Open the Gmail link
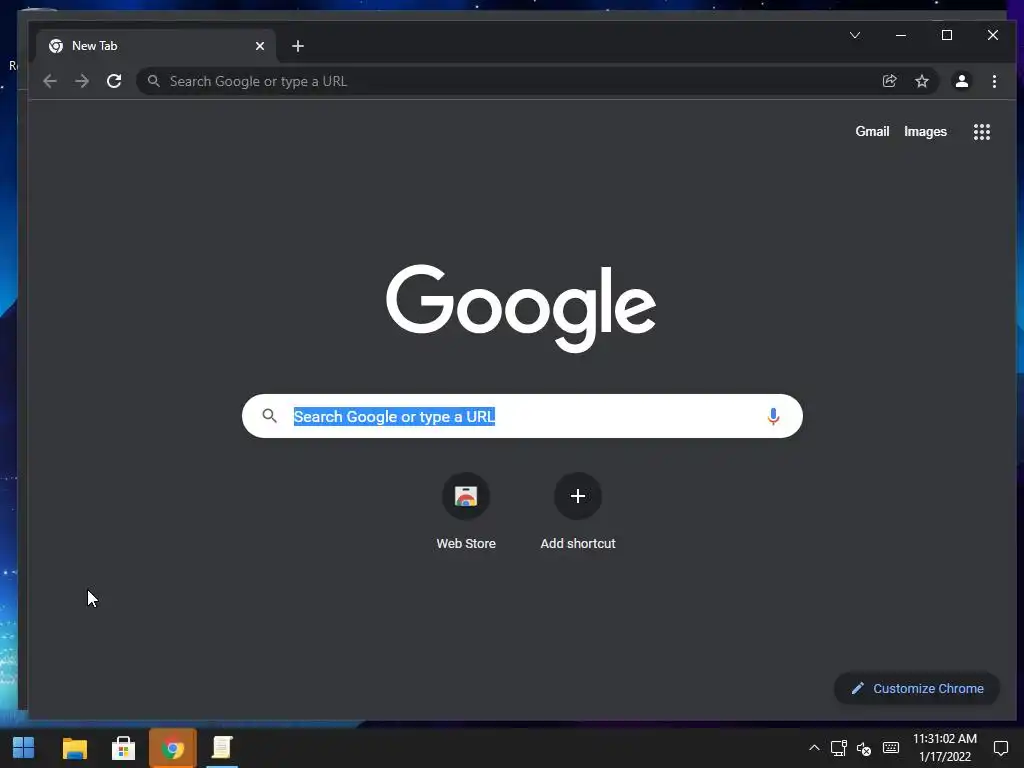Image resolution: width=1024 pixels, height=768 pixels. pyautogui.click(x=872, y=131)
